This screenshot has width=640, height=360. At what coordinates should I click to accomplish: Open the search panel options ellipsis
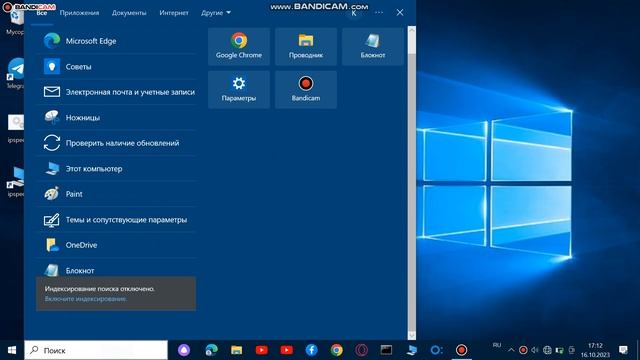pos(379,13)
